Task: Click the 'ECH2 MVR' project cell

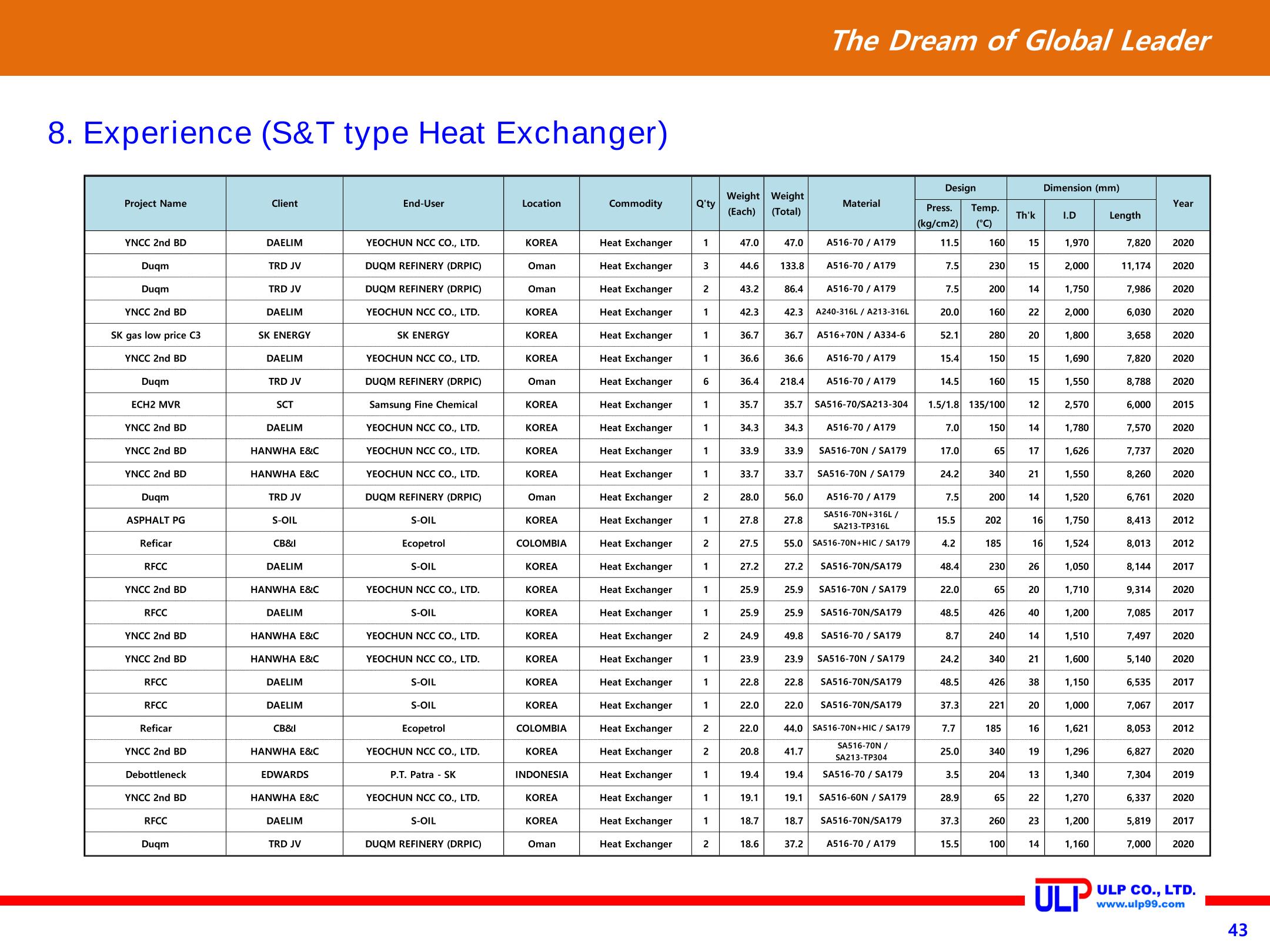Action: (x=155, y=405)
